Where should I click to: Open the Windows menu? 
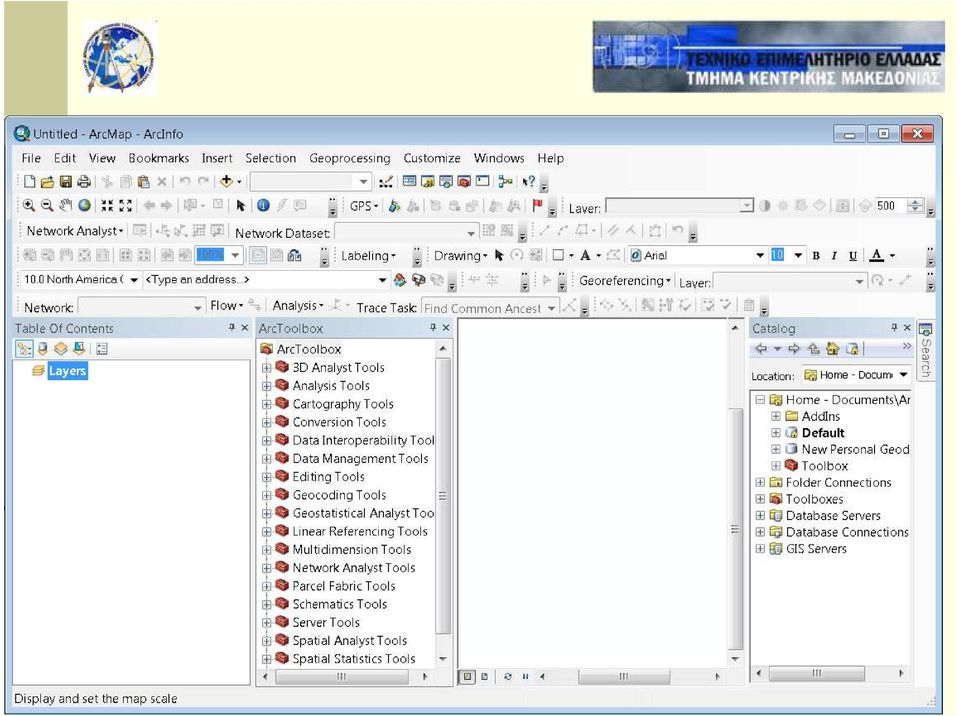click(x=499, y=158)
